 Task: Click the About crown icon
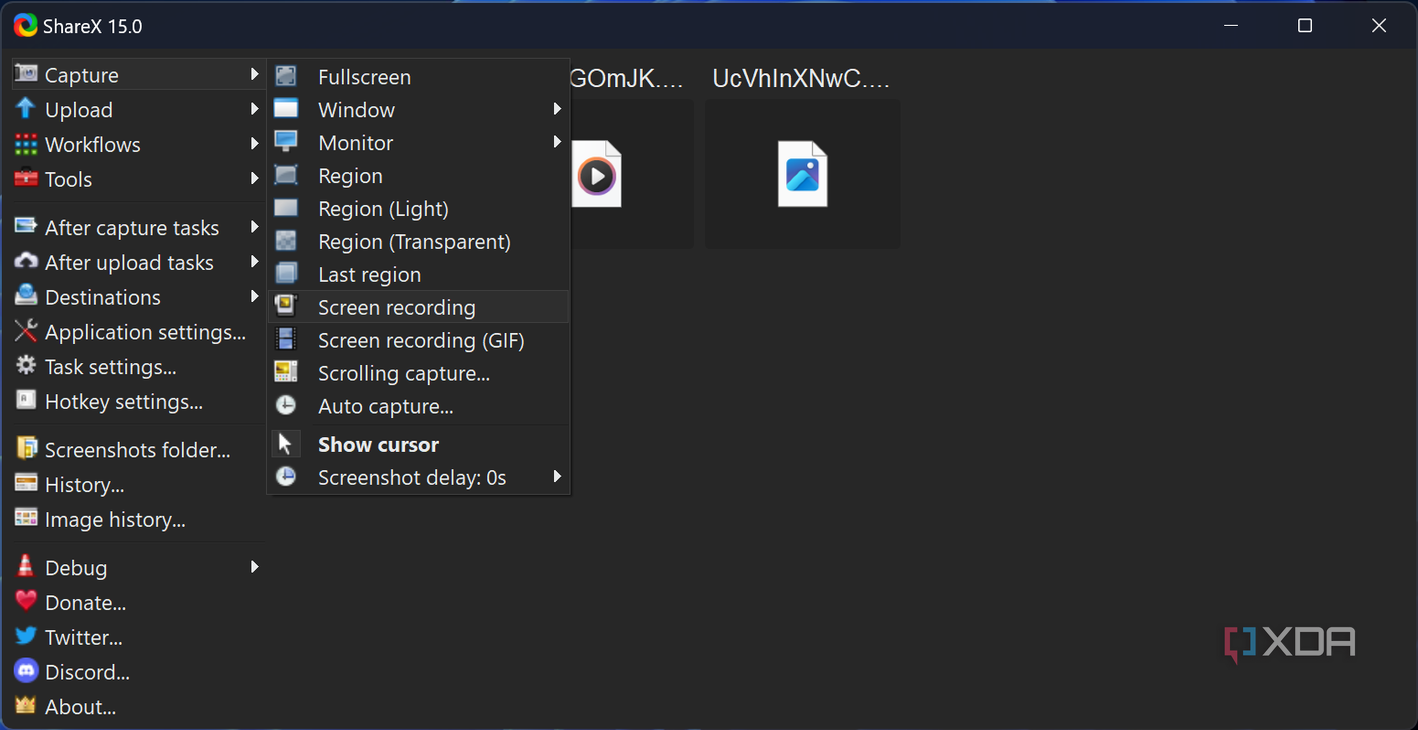click(x=26, y=706)
